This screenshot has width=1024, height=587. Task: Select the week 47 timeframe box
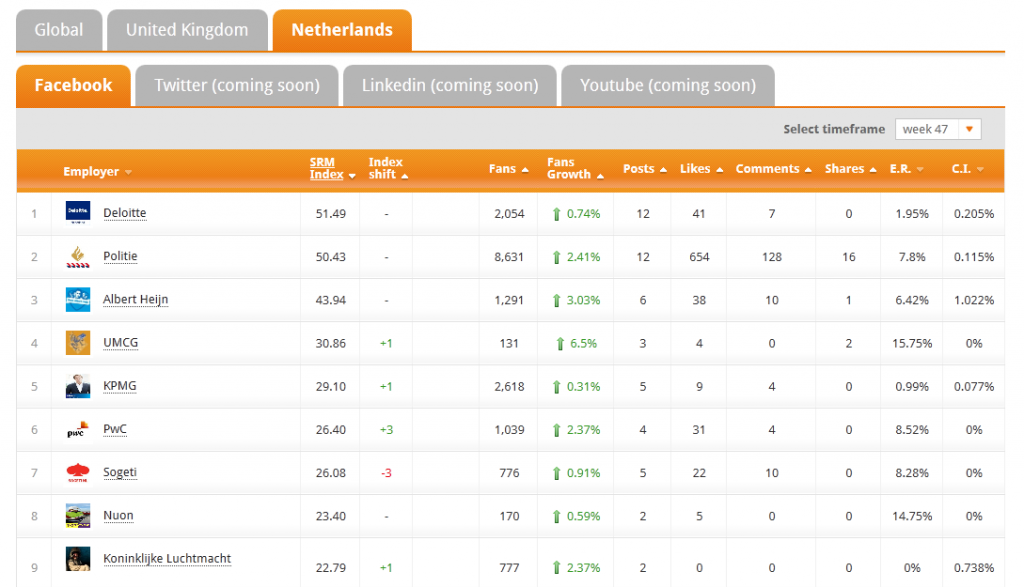click(938, 129)
